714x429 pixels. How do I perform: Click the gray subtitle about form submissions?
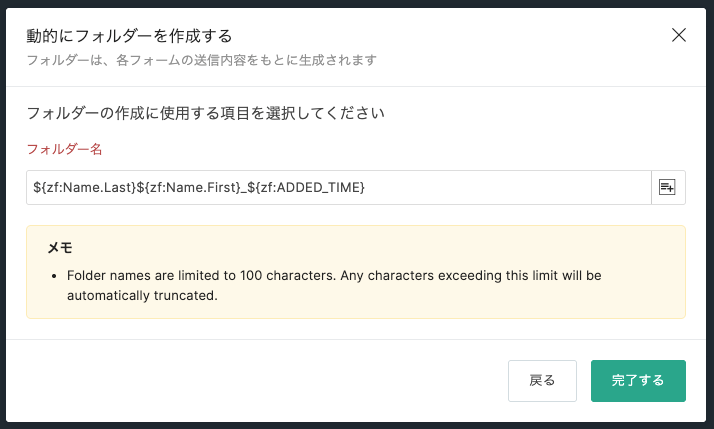[x=202, y=60]
